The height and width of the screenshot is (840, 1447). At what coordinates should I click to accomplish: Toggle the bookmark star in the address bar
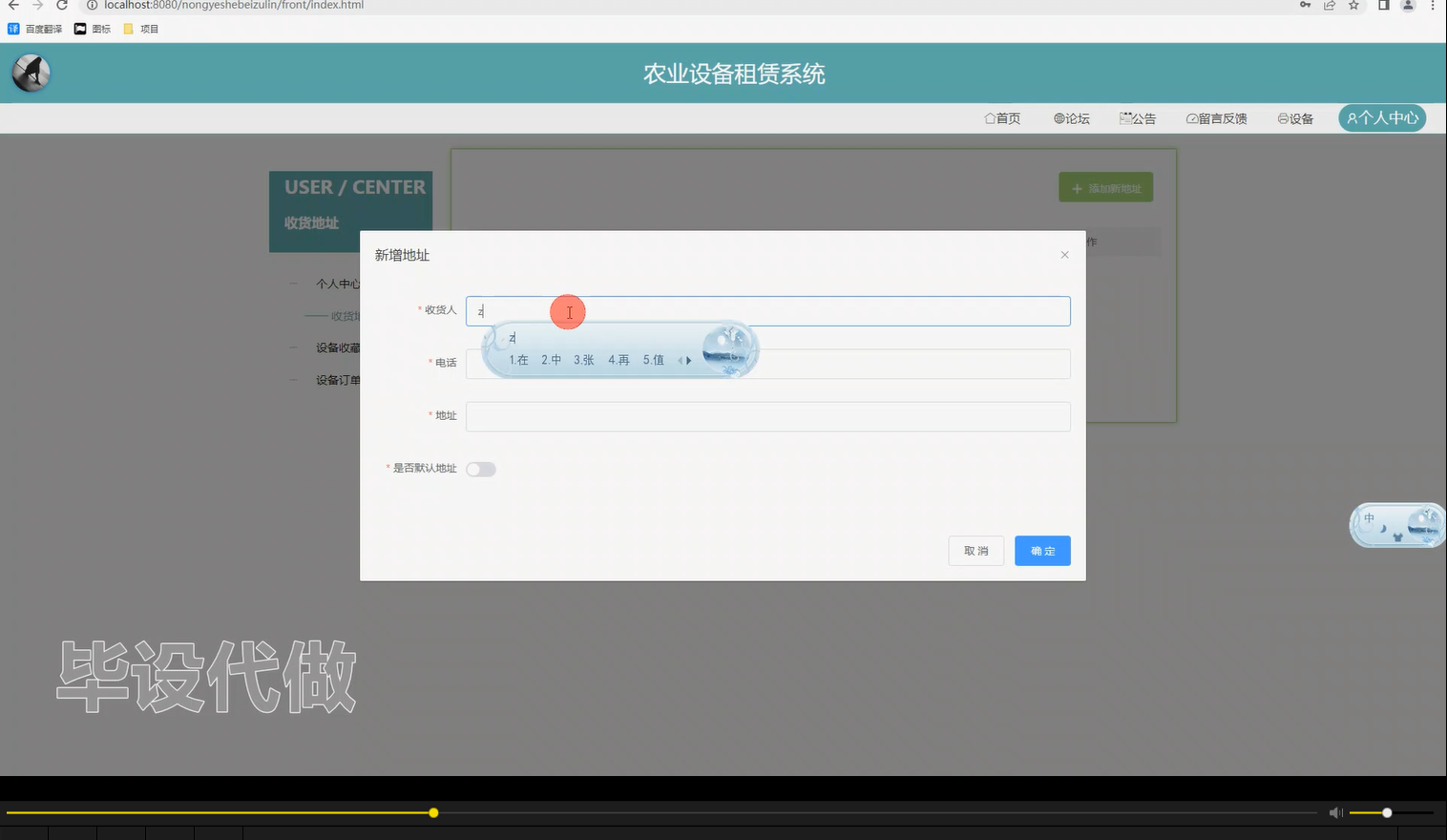point(1353,6)
